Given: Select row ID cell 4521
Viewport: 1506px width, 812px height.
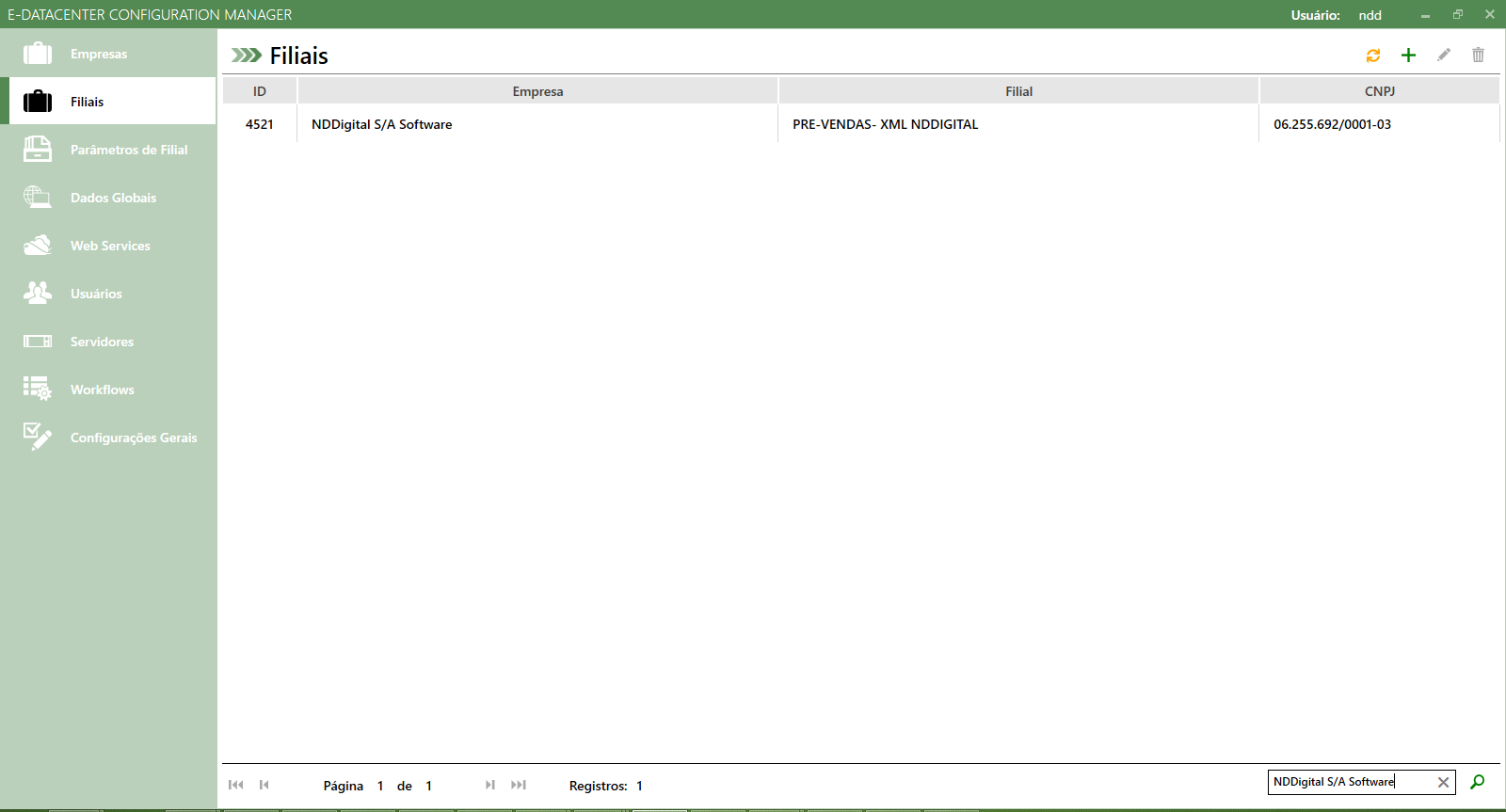Looking at the screenshot, I should (260, 124).
